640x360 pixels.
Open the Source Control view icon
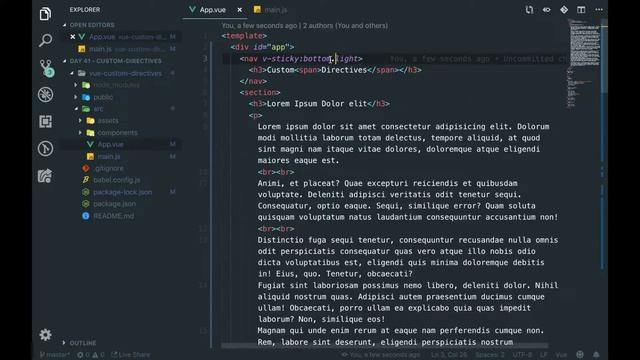point(47,68)
